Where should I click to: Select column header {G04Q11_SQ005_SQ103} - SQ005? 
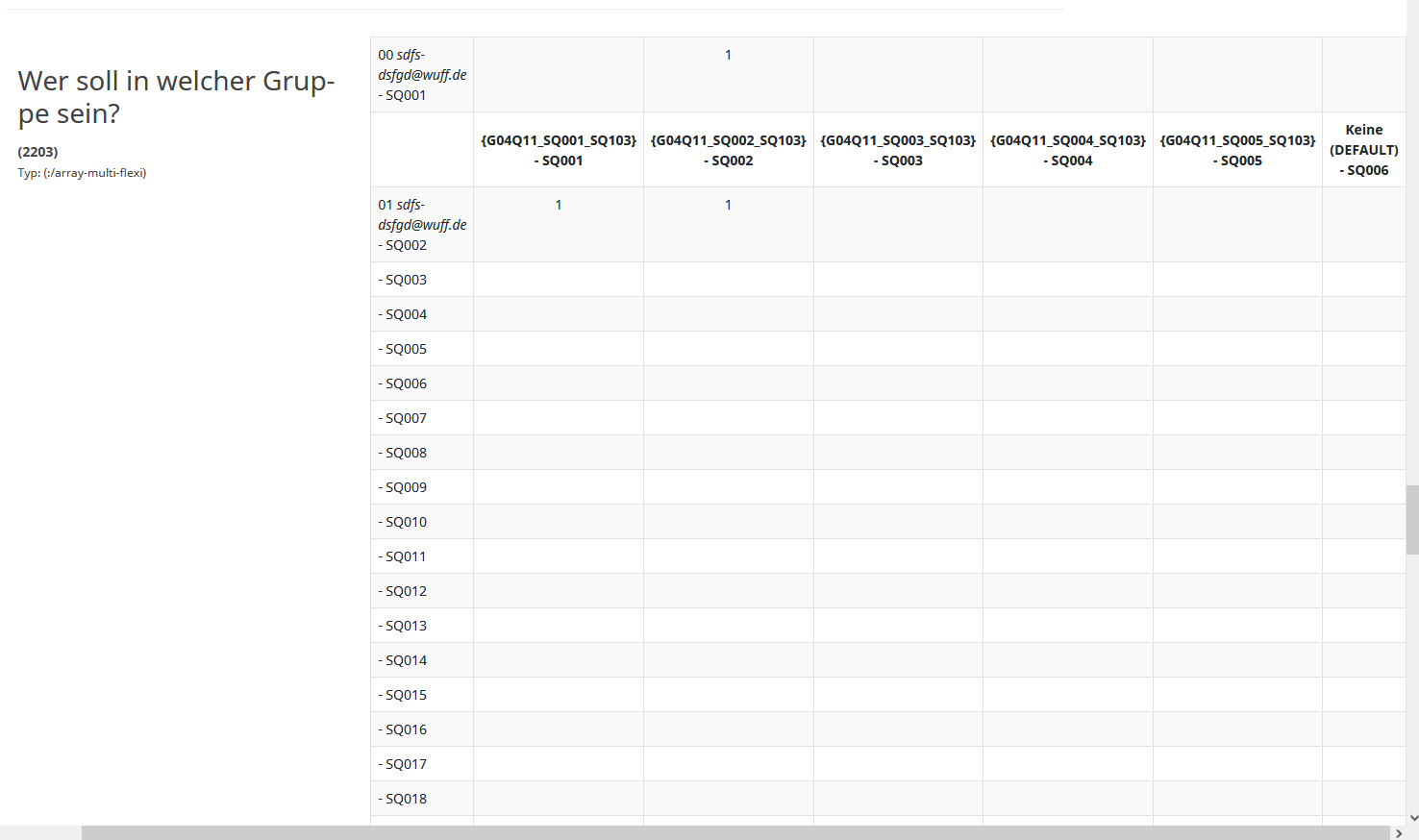[x=1237, y=150]
